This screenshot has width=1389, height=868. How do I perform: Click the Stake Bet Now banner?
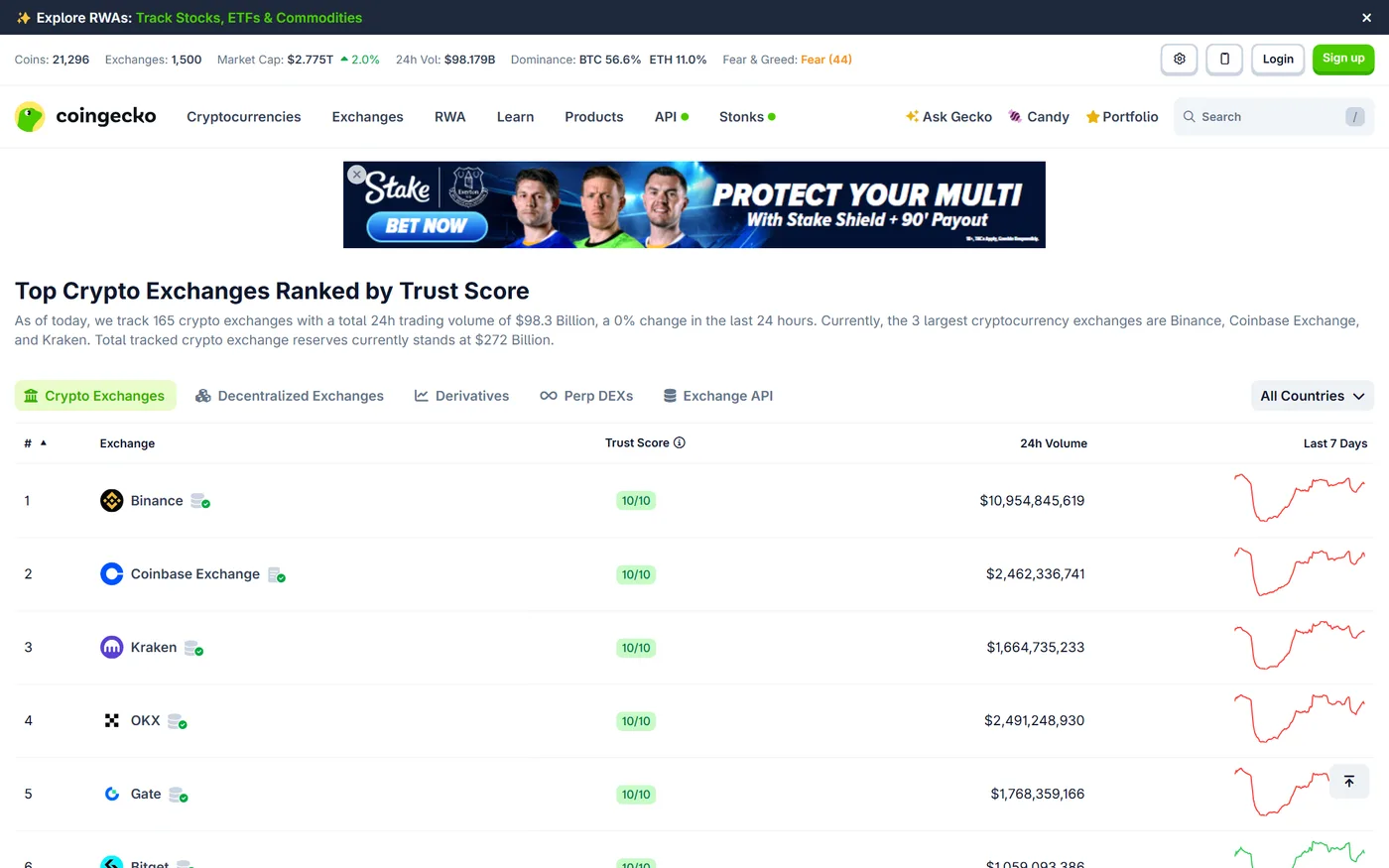coord(694,204)
